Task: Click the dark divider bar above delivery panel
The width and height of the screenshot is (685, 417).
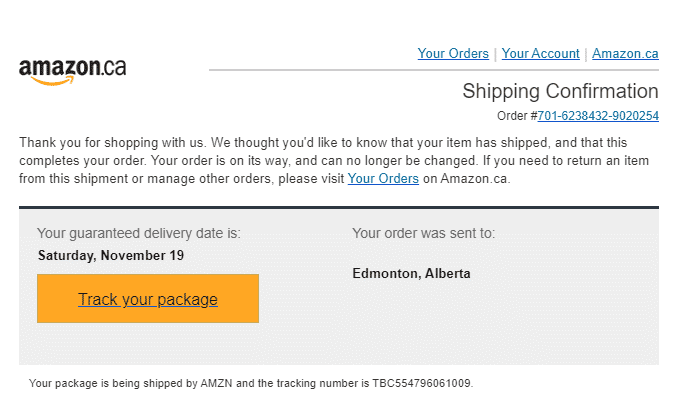Action: point(339,207)
